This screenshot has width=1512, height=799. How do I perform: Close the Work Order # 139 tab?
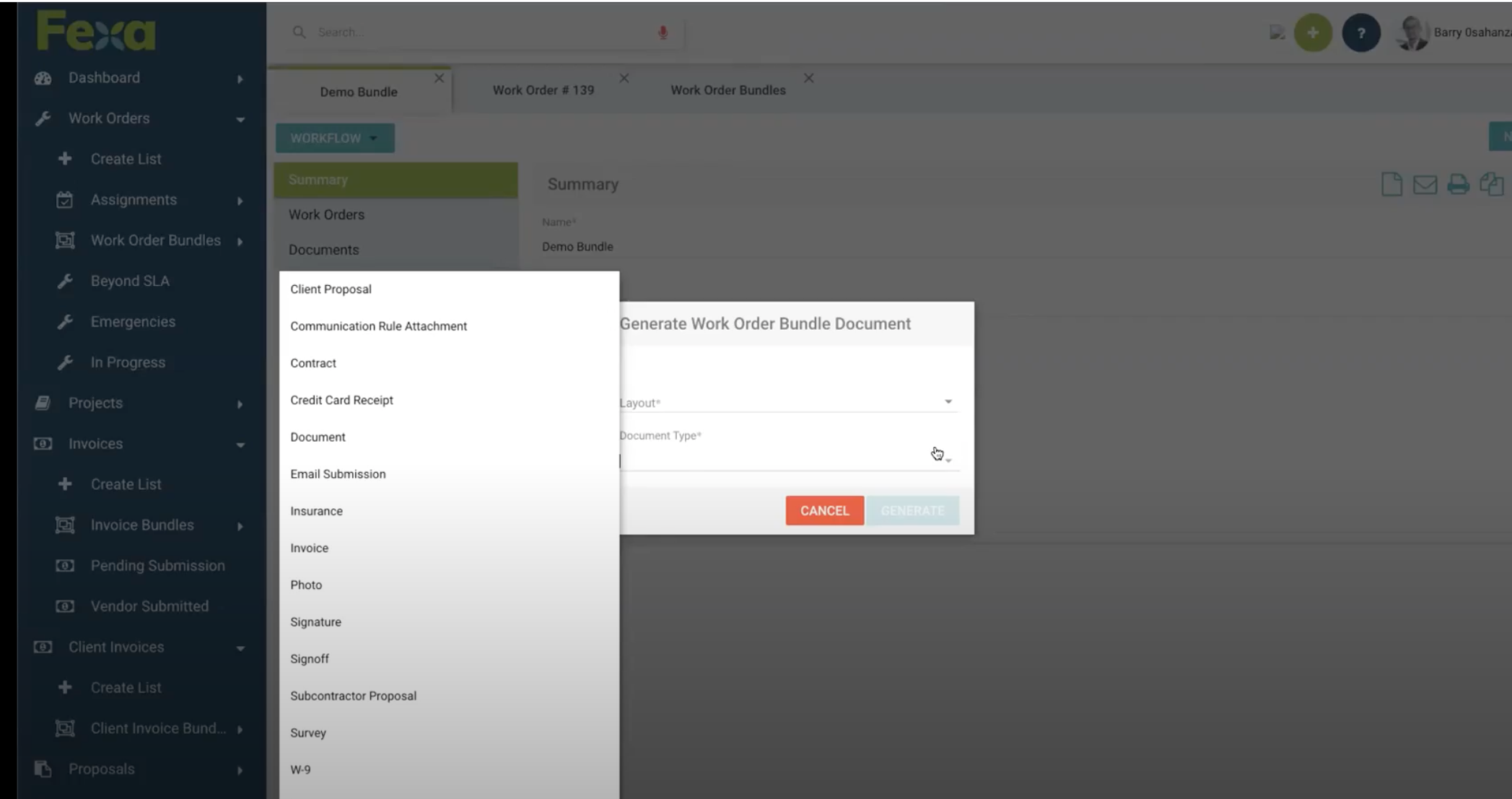(x=624, y=78)
